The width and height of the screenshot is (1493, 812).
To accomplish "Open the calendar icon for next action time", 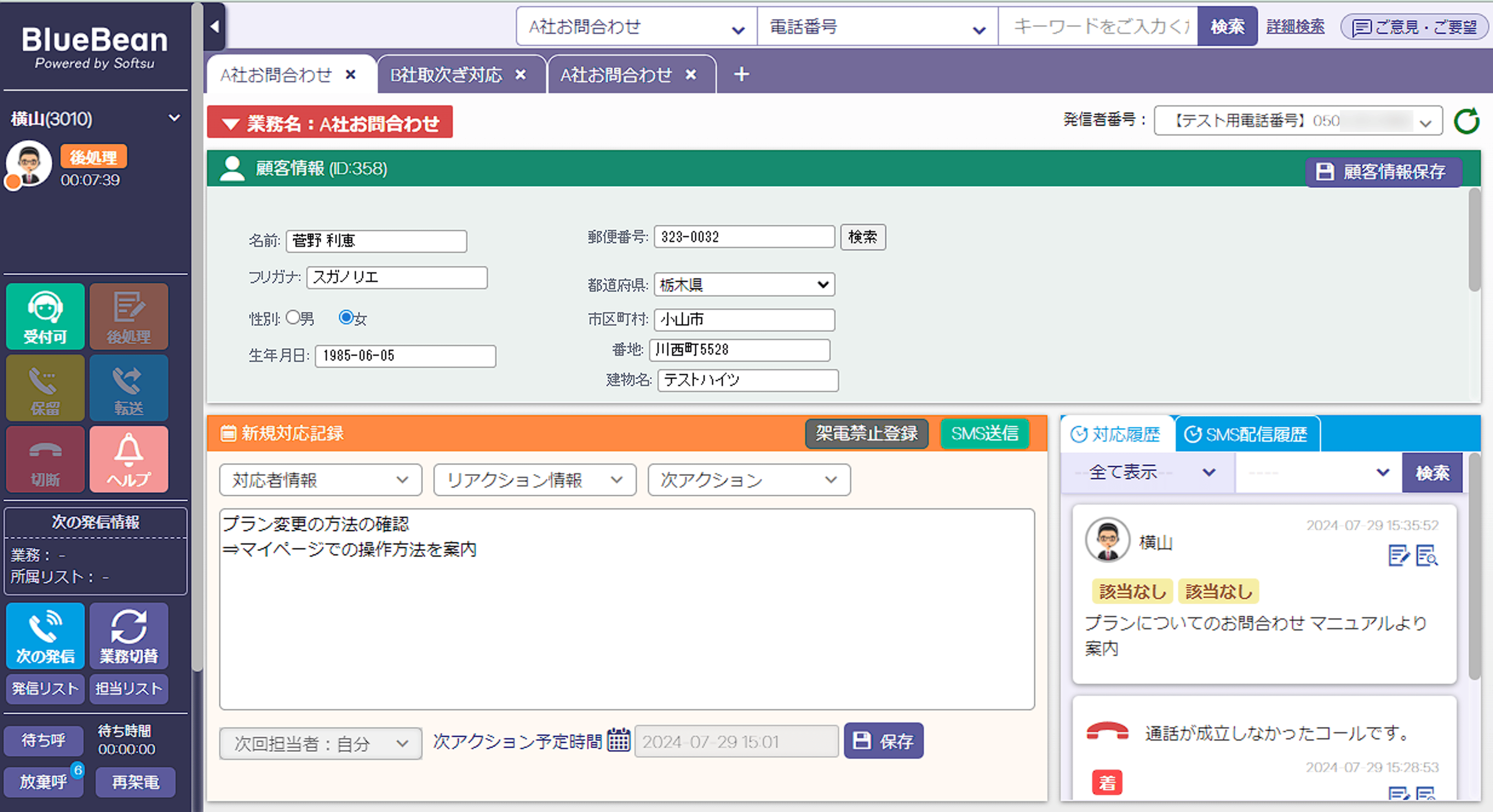I will tap(619, 740).
